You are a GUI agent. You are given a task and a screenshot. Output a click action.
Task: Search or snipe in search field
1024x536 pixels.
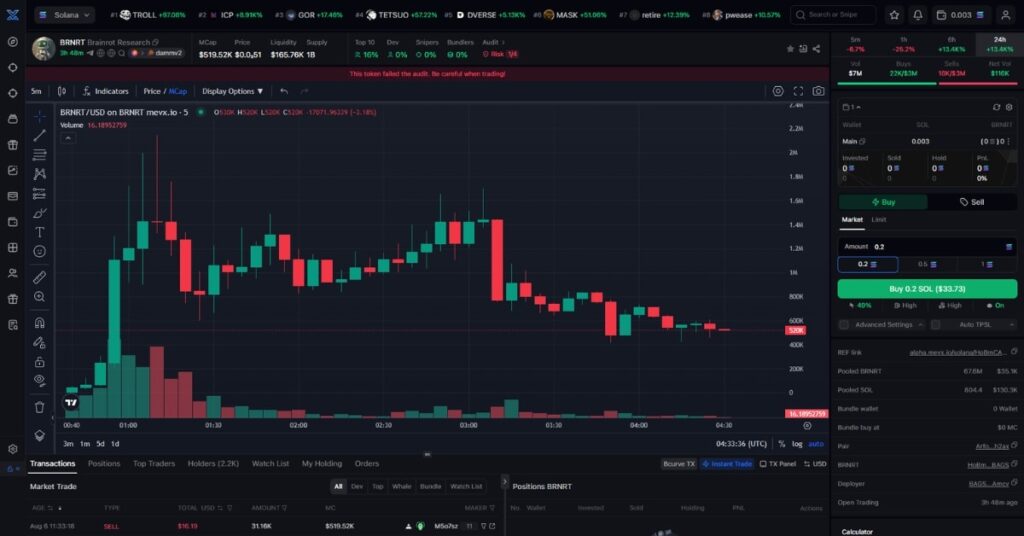(833, 14)
